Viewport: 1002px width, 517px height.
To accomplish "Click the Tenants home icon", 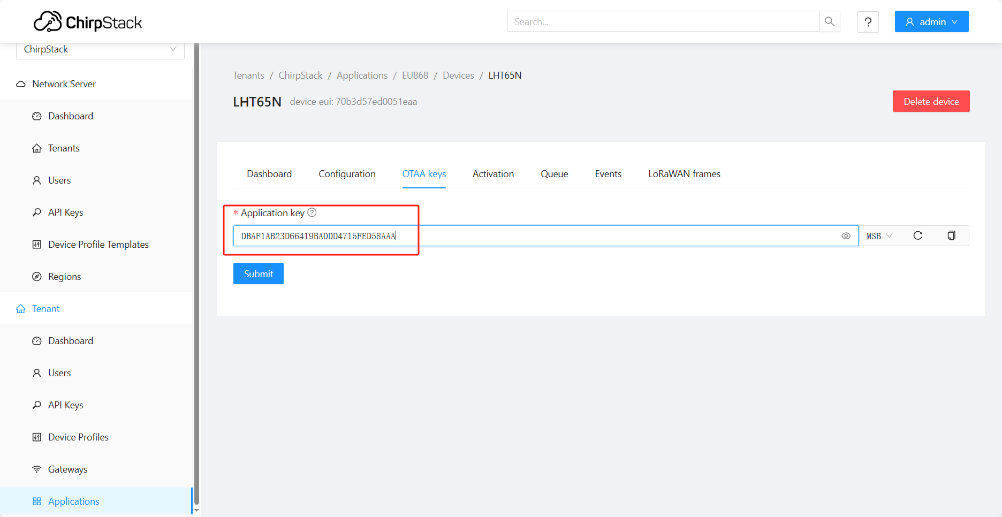I will (x=36, y=148).
